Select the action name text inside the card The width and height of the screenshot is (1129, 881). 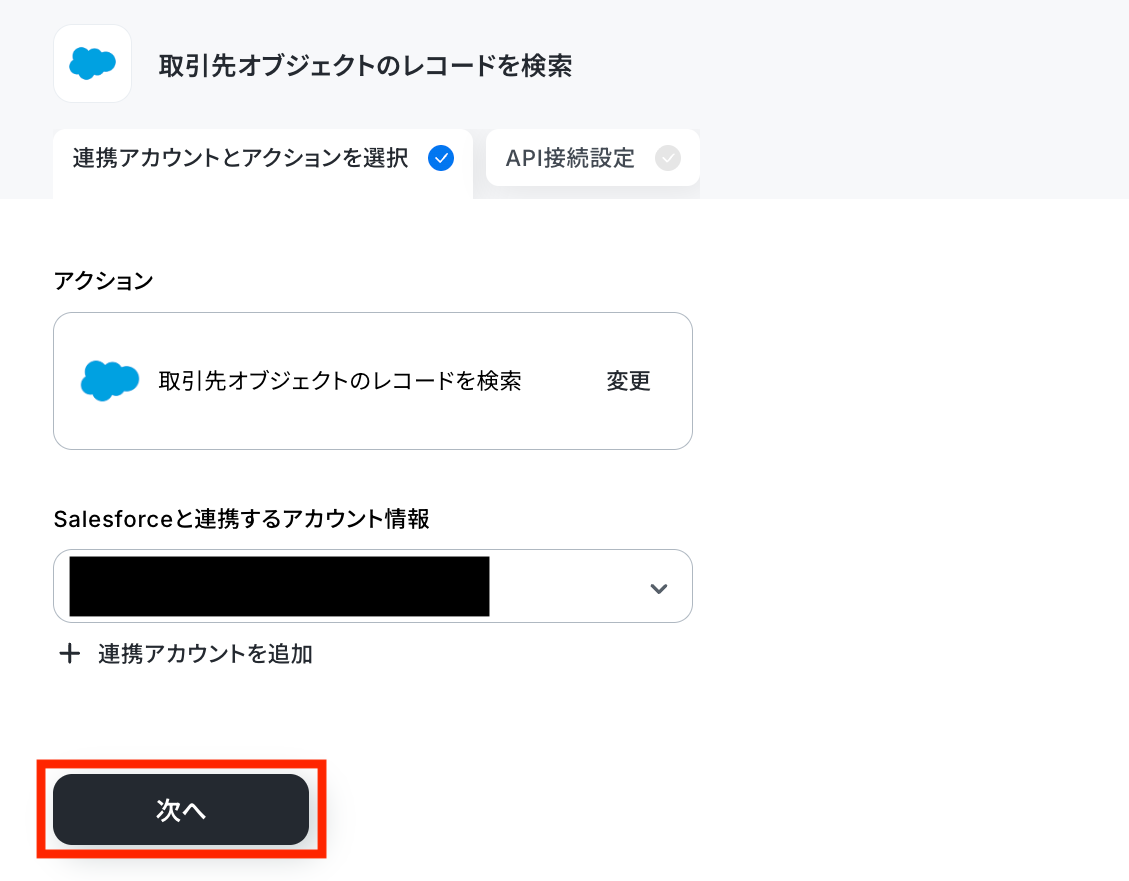point(340,381)
